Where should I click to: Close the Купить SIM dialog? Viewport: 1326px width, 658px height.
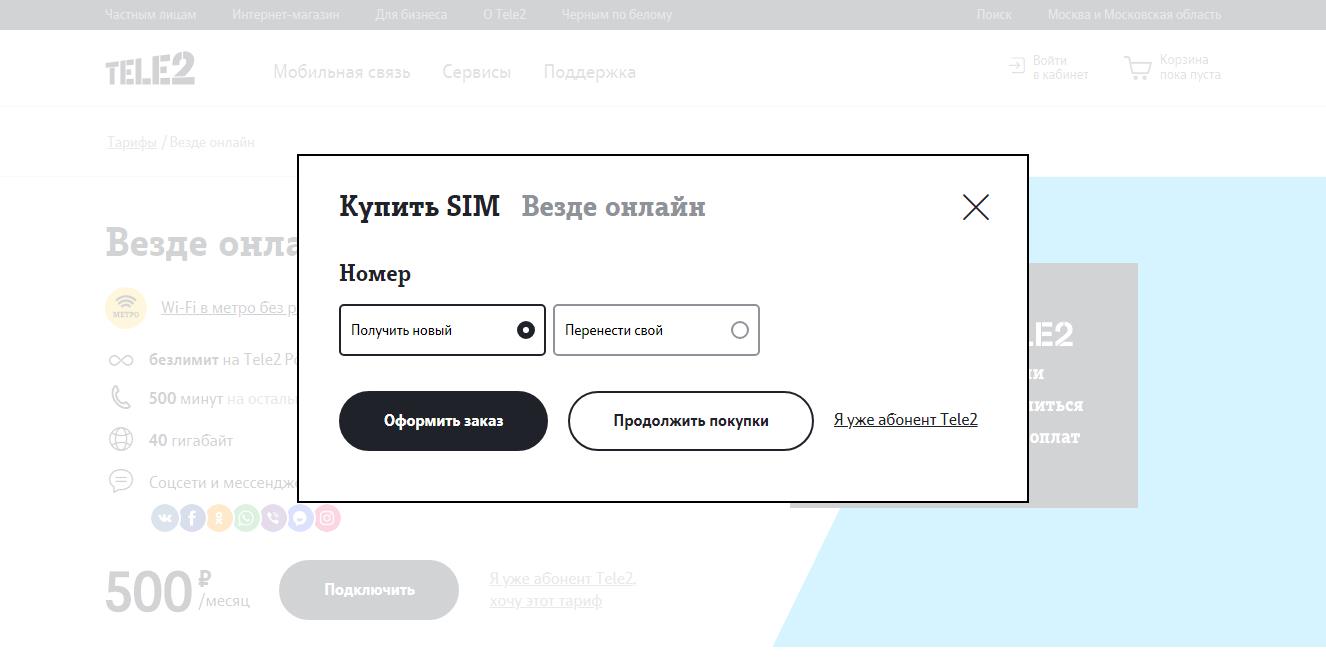pos(975,207)
